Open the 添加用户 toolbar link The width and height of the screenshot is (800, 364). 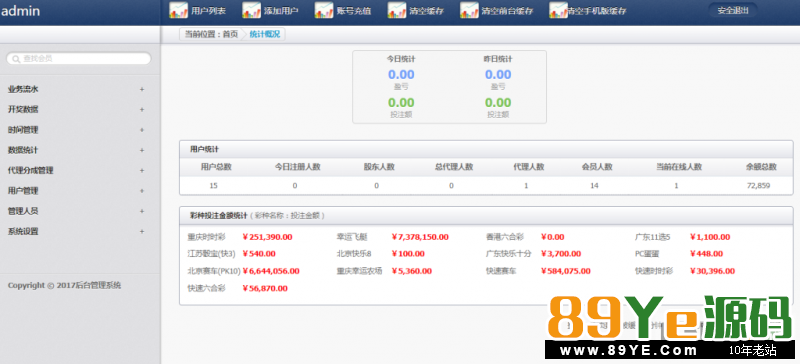281,11
